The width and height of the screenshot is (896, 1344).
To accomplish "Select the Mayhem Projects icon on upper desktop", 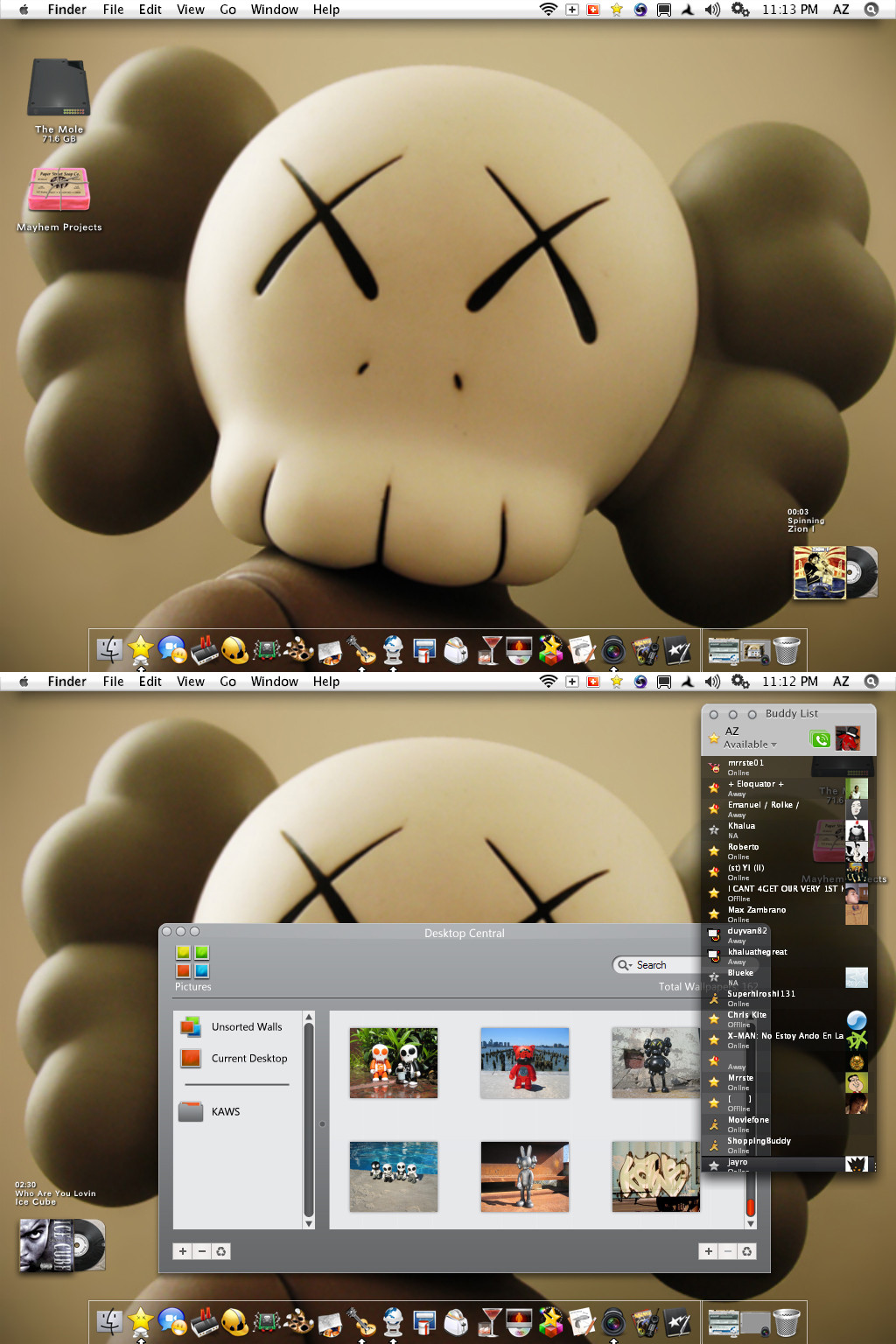I will (x=59, y=189).
